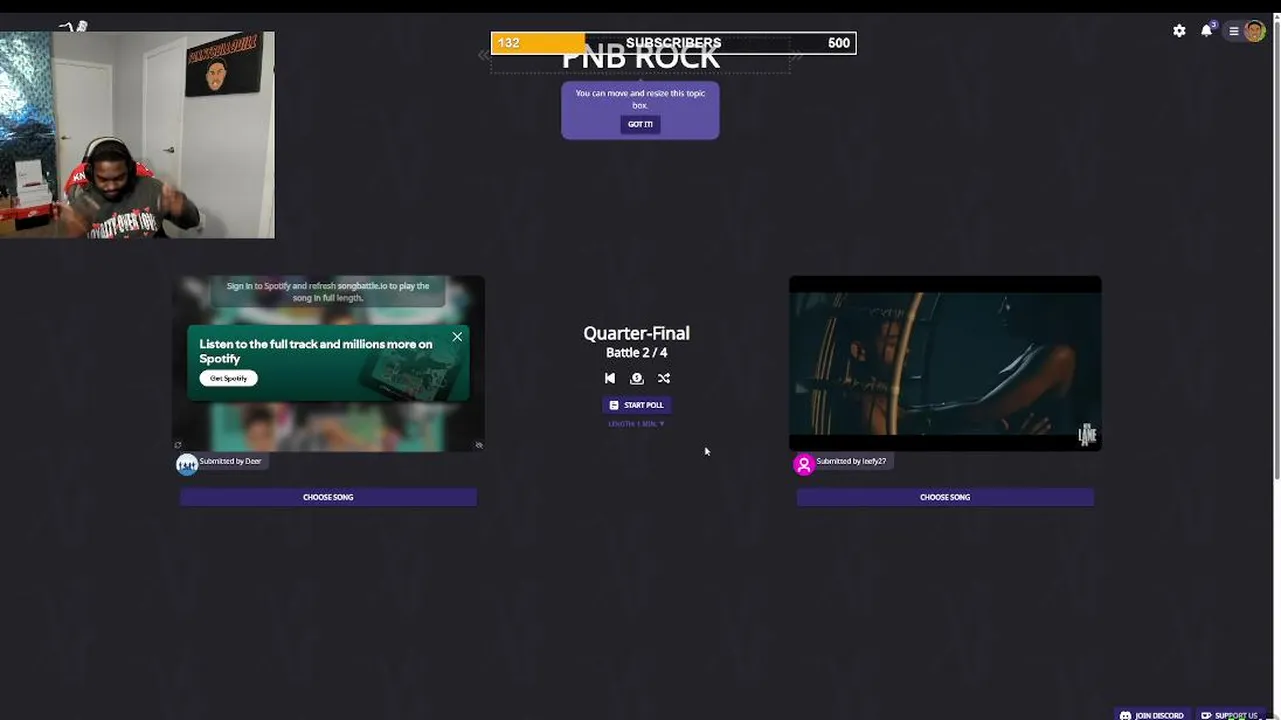The width and height of the screenshot is (1281, 720).
Task: Click the user profile avatar
Action: click(x=1254, y=31)
